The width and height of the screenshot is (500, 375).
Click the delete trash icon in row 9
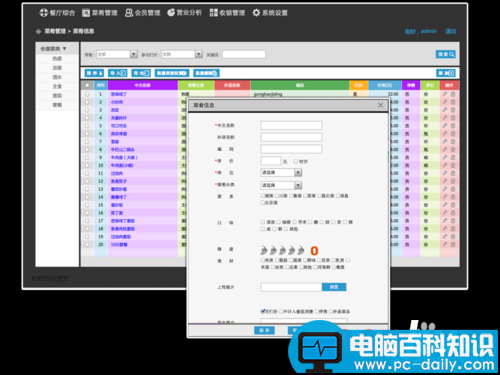pyautogui.click(x=453, y=157)
